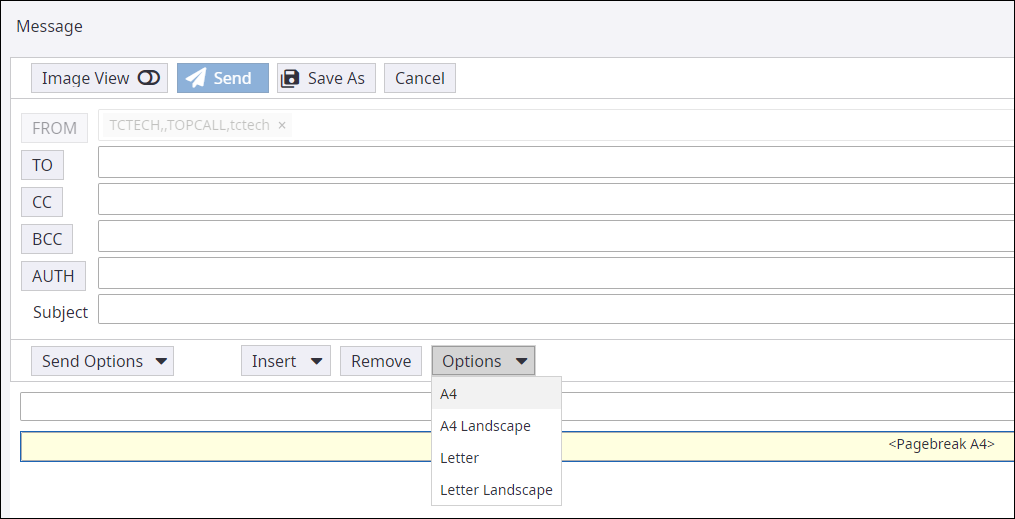Screen dimensions: 1015x519
Task: Toggle the Image View switch
Action: 148,78
